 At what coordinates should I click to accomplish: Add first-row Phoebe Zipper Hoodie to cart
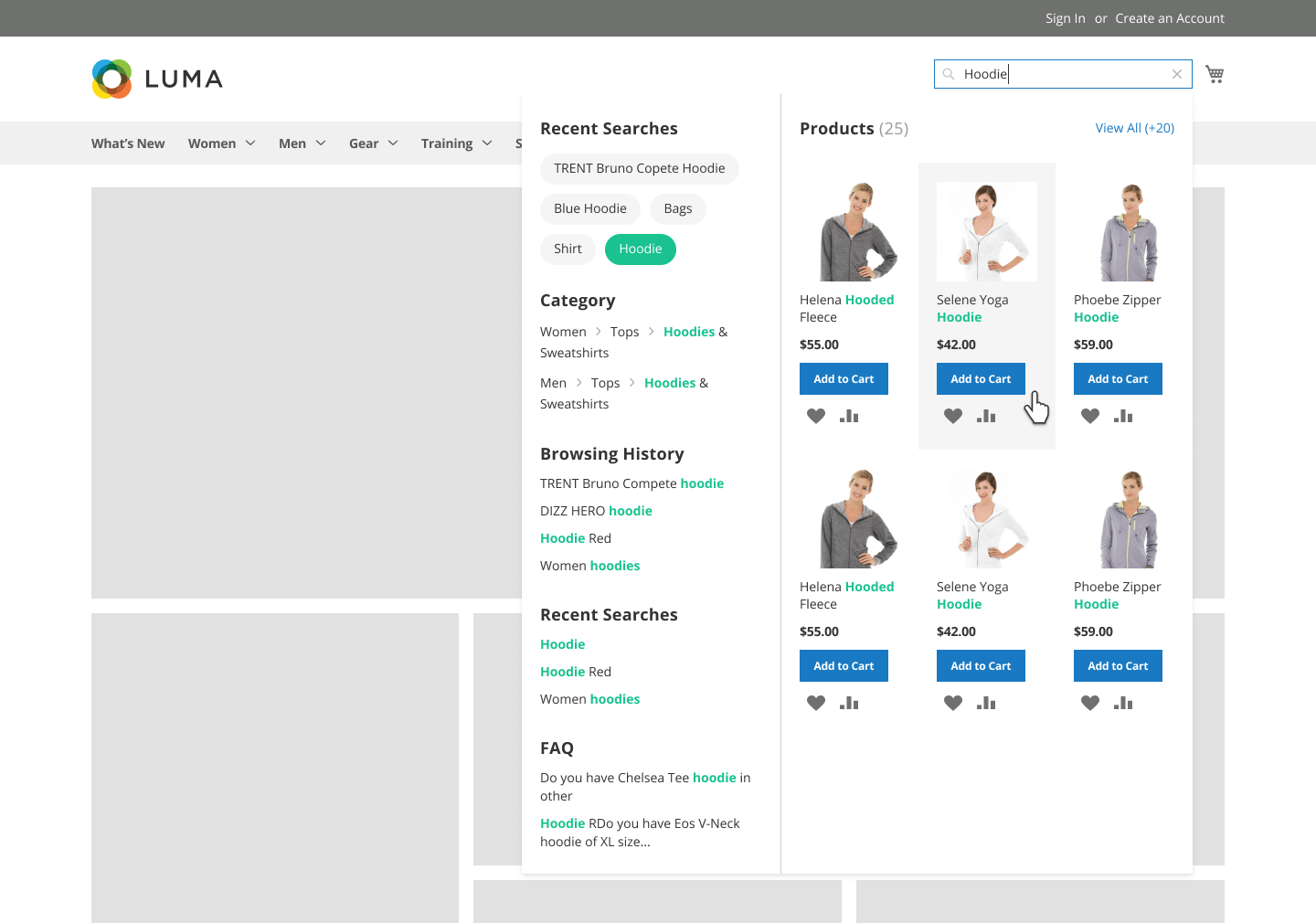(x=1118, y=379)
